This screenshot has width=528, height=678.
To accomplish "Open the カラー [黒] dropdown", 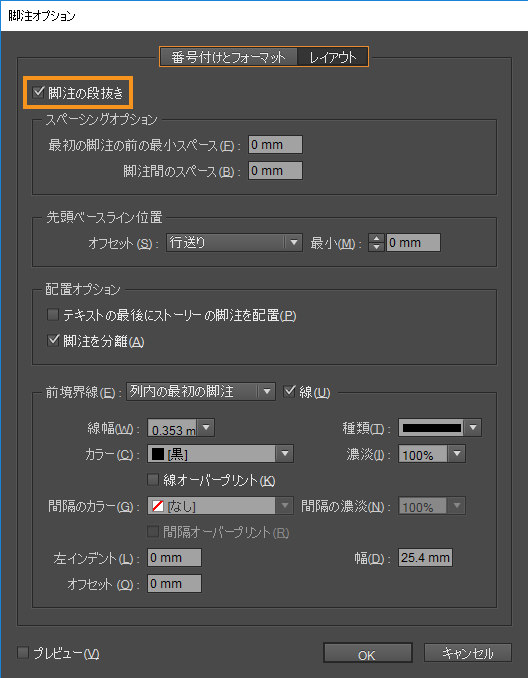I will click(220, 454).
